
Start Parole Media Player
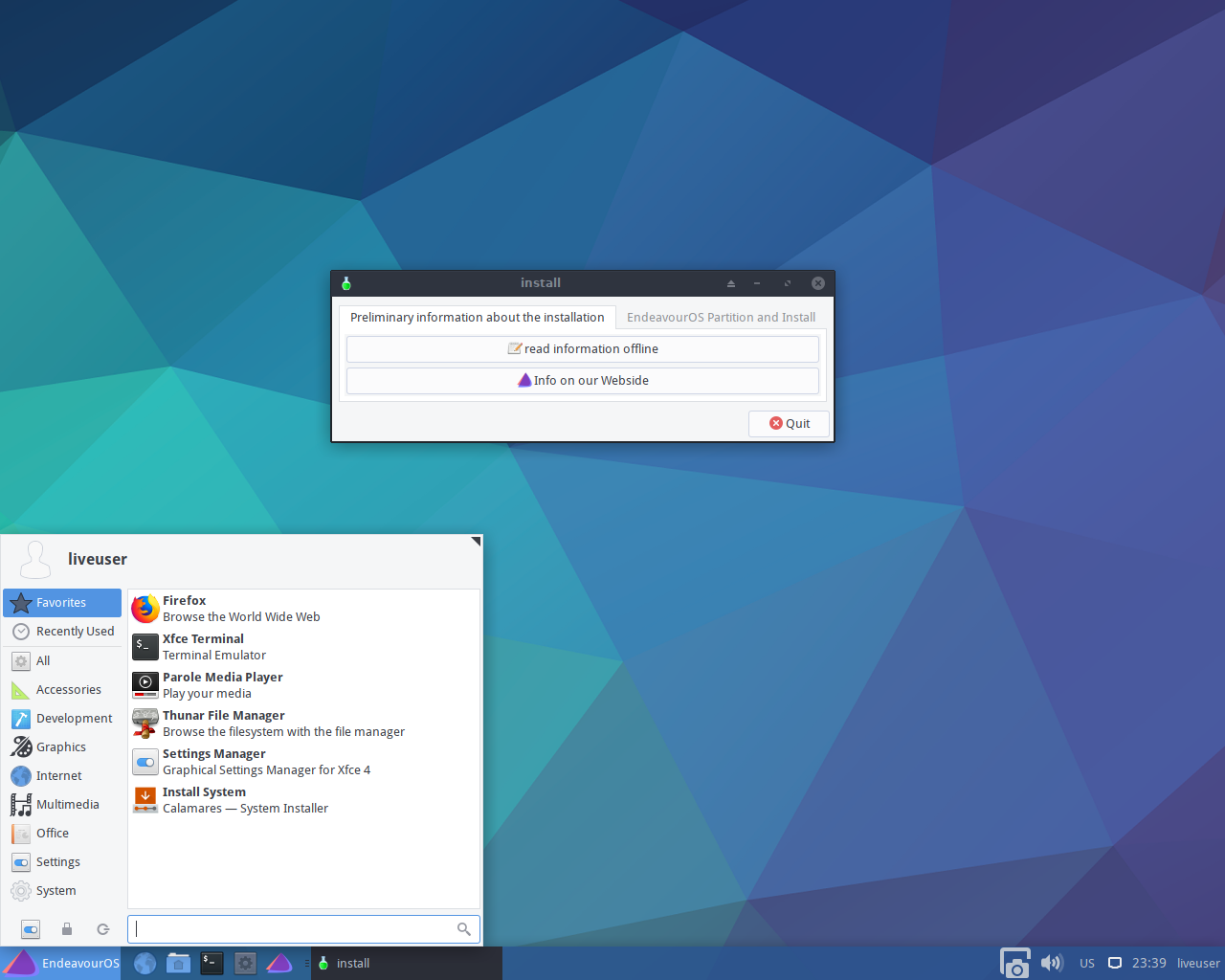click(303, 685)
